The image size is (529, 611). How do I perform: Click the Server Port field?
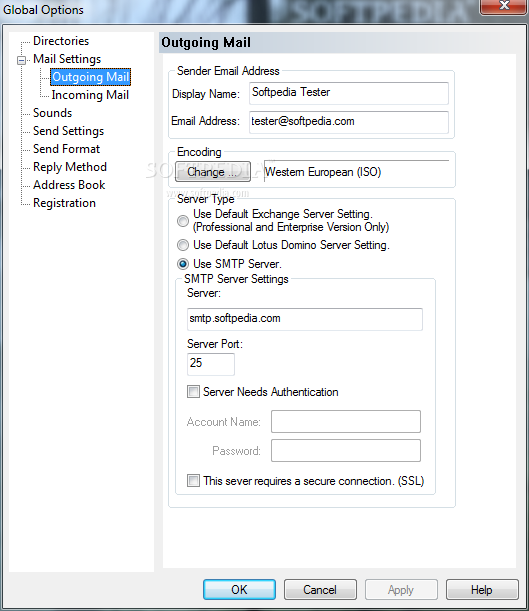point(211,364)
